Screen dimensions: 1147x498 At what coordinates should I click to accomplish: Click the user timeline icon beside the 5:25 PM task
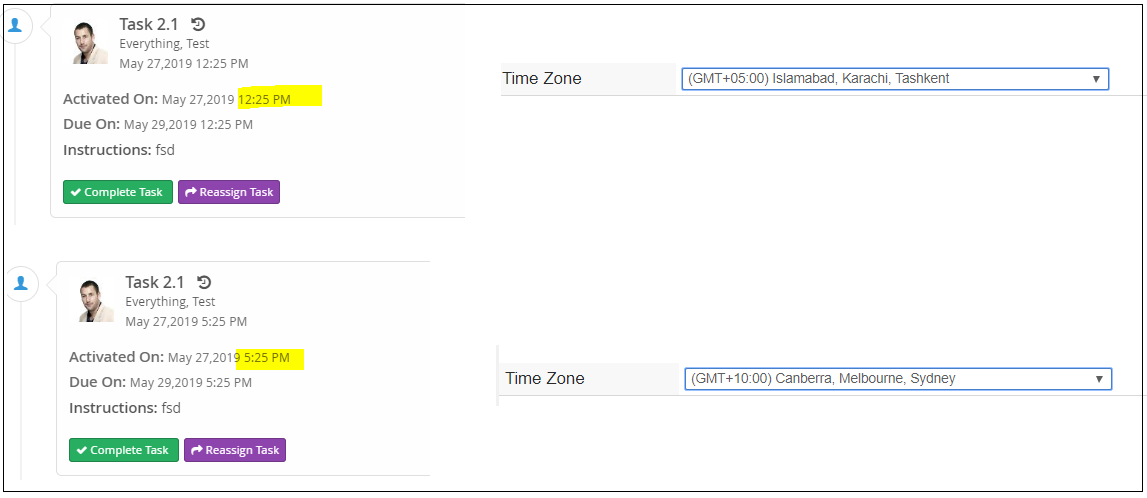20,284
